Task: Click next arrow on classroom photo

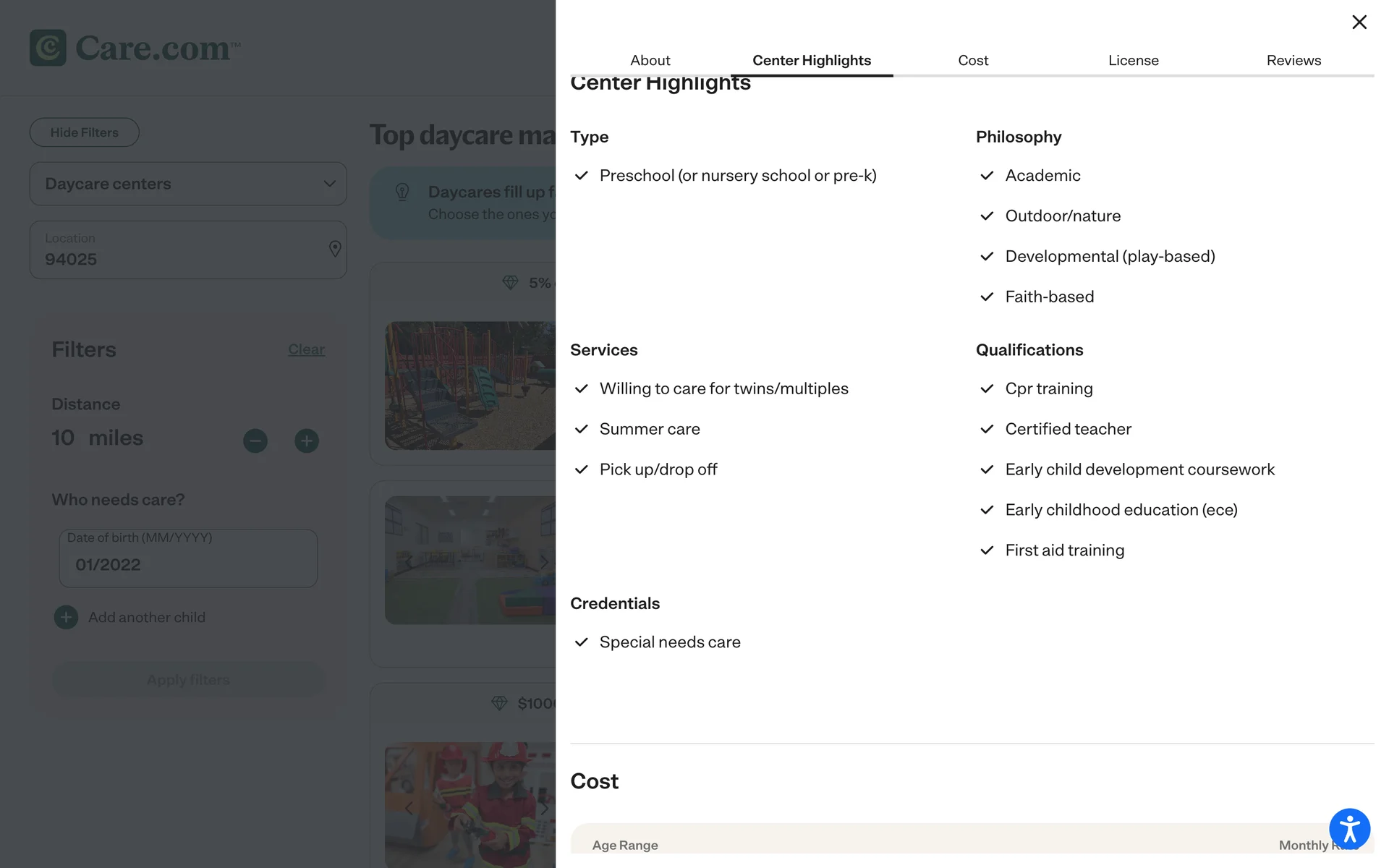Action: tap(544, 561)
